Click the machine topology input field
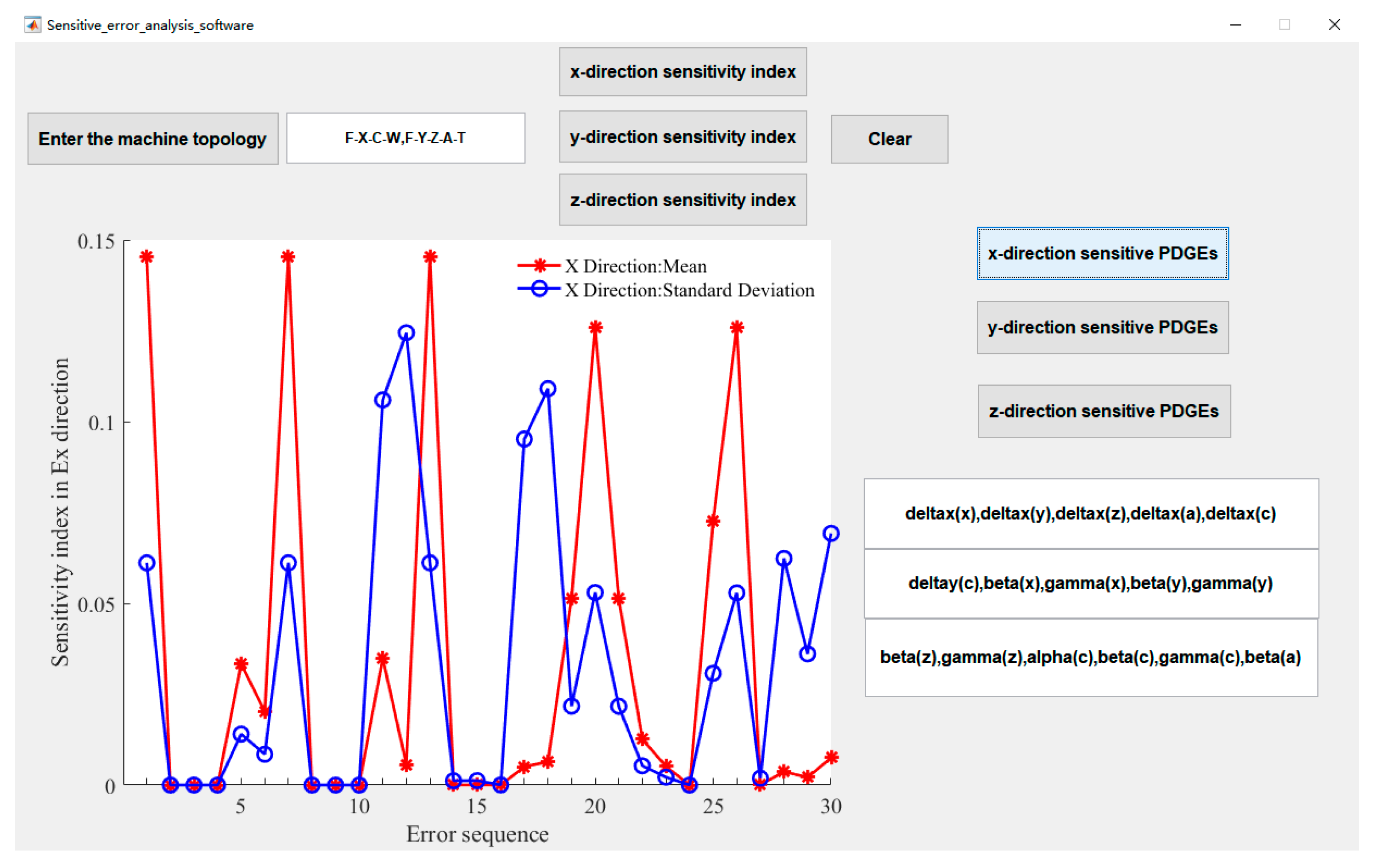 tap(406, 138)
